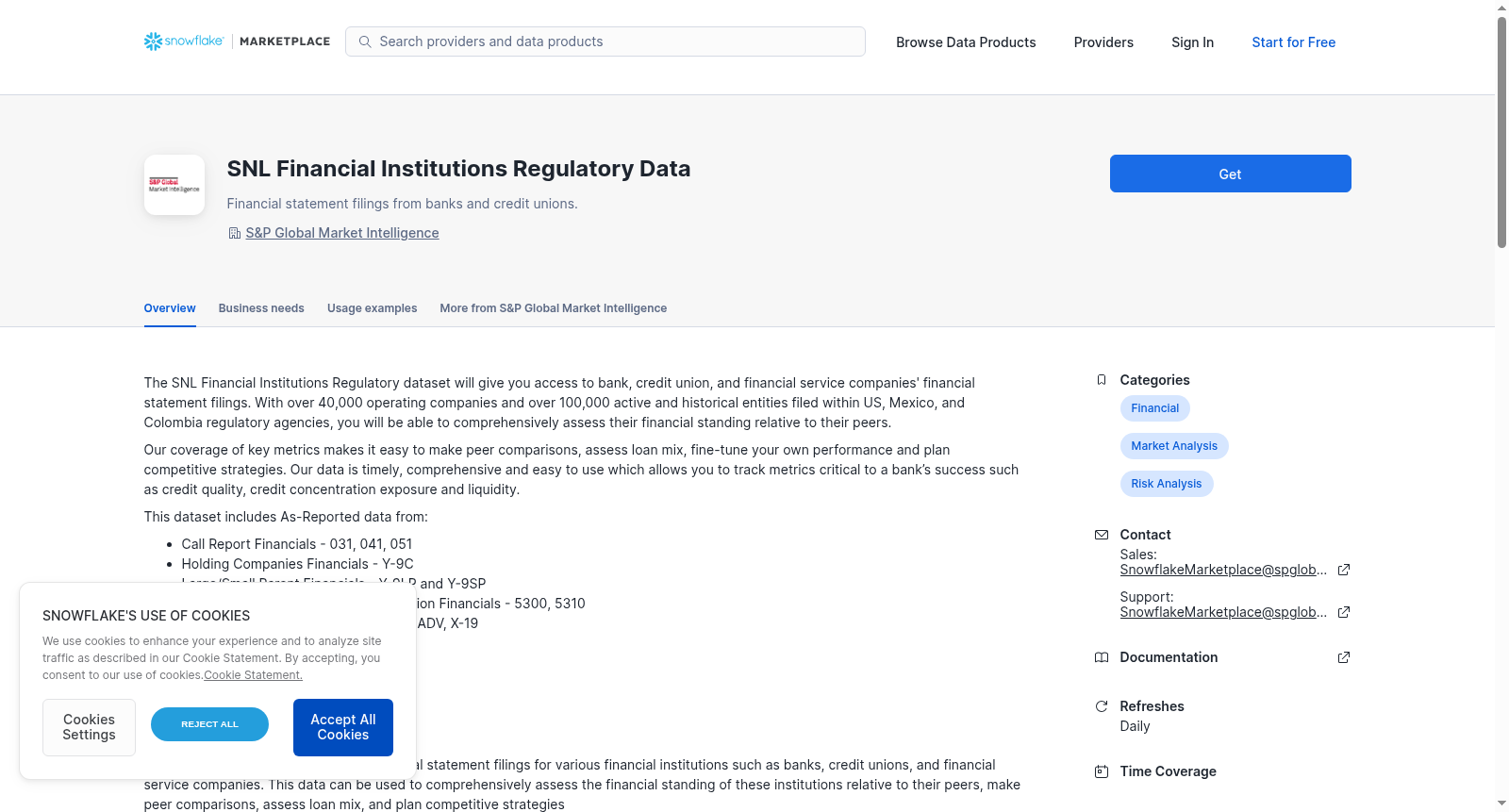Screen dimensions: 1509x812
Task: Click "Call Report Financials - 031, 041, 051"
Action: 296,544
